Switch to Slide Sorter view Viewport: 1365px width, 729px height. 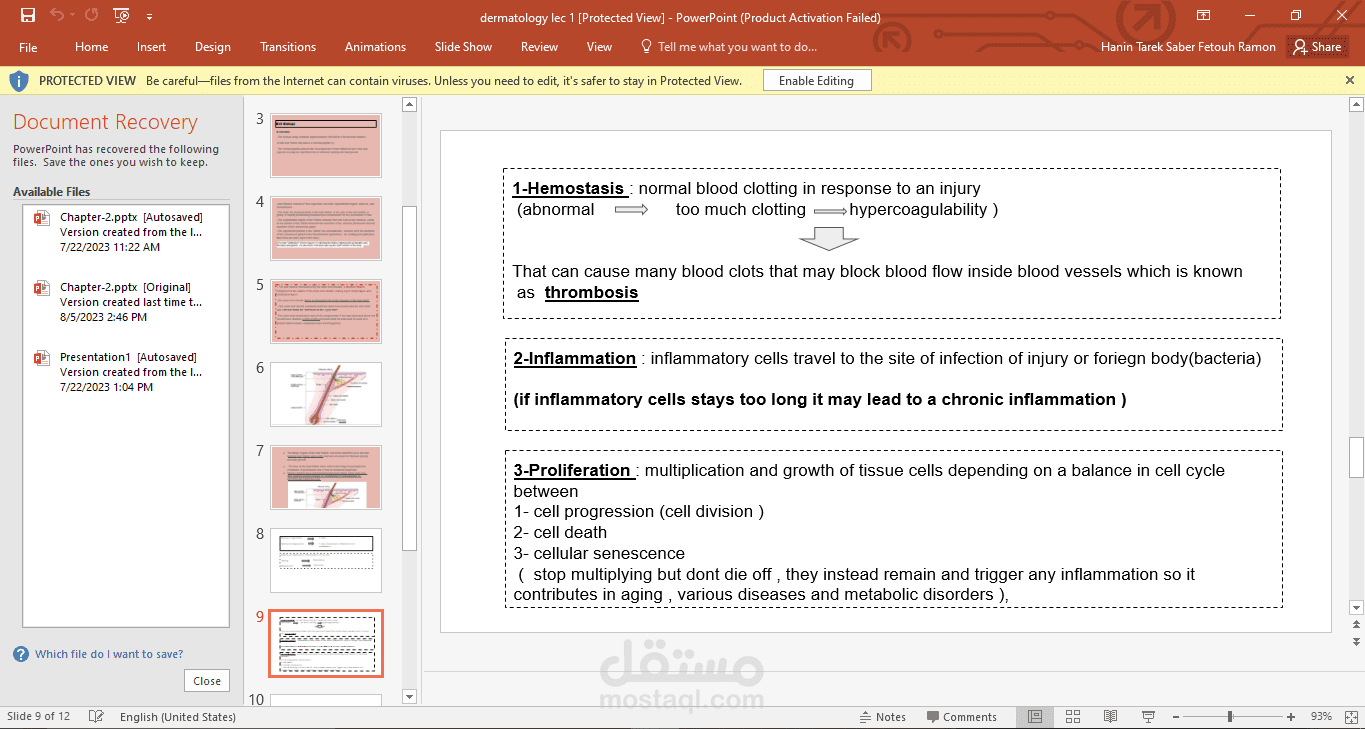pos(1073,716)
